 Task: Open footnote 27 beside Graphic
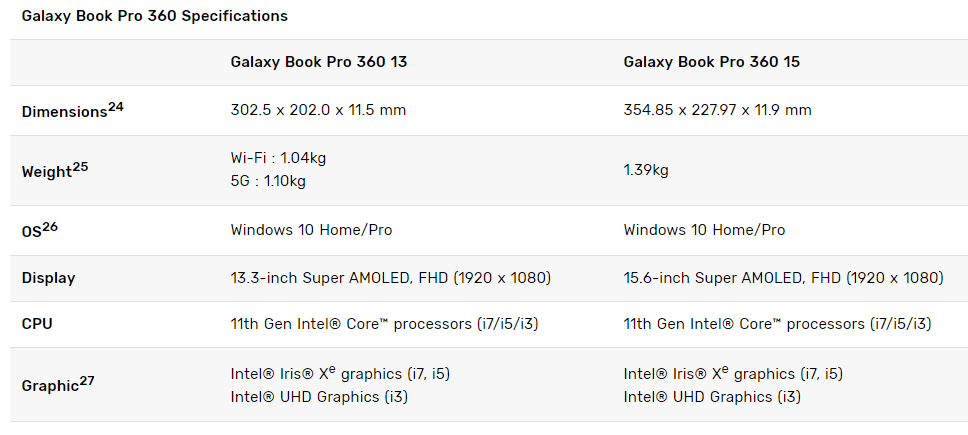[87, 380]
